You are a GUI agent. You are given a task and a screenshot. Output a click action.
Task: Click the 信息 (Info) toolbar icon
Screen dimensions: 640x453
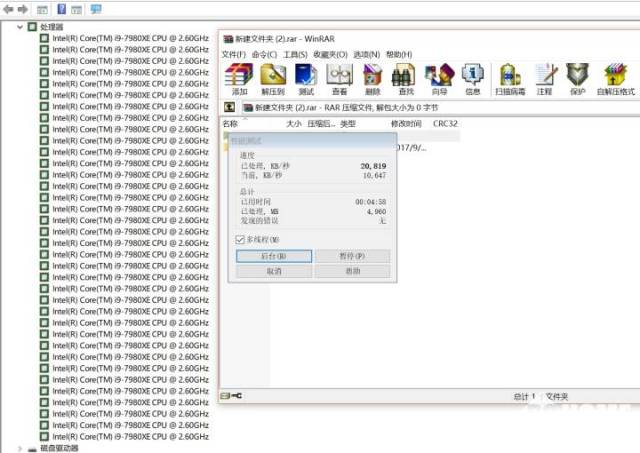(x=473, y=80)
